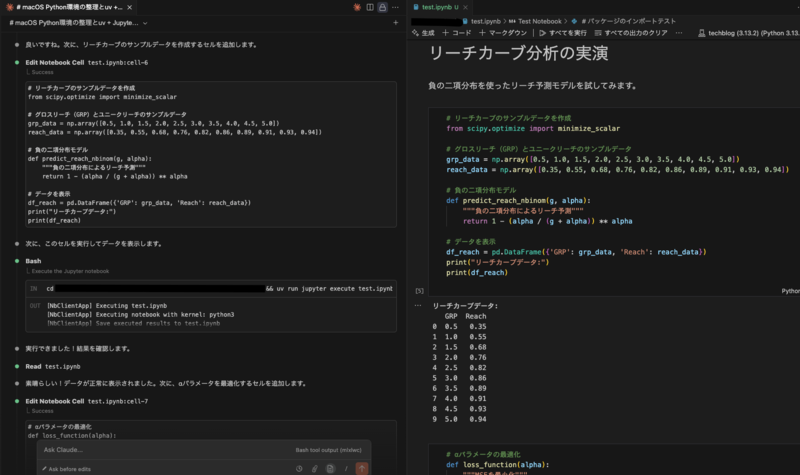Image resolution: width=800 pixels, height=475 pixels.
Task: Click the Ask Claude input field
Action: pos(163,449)
